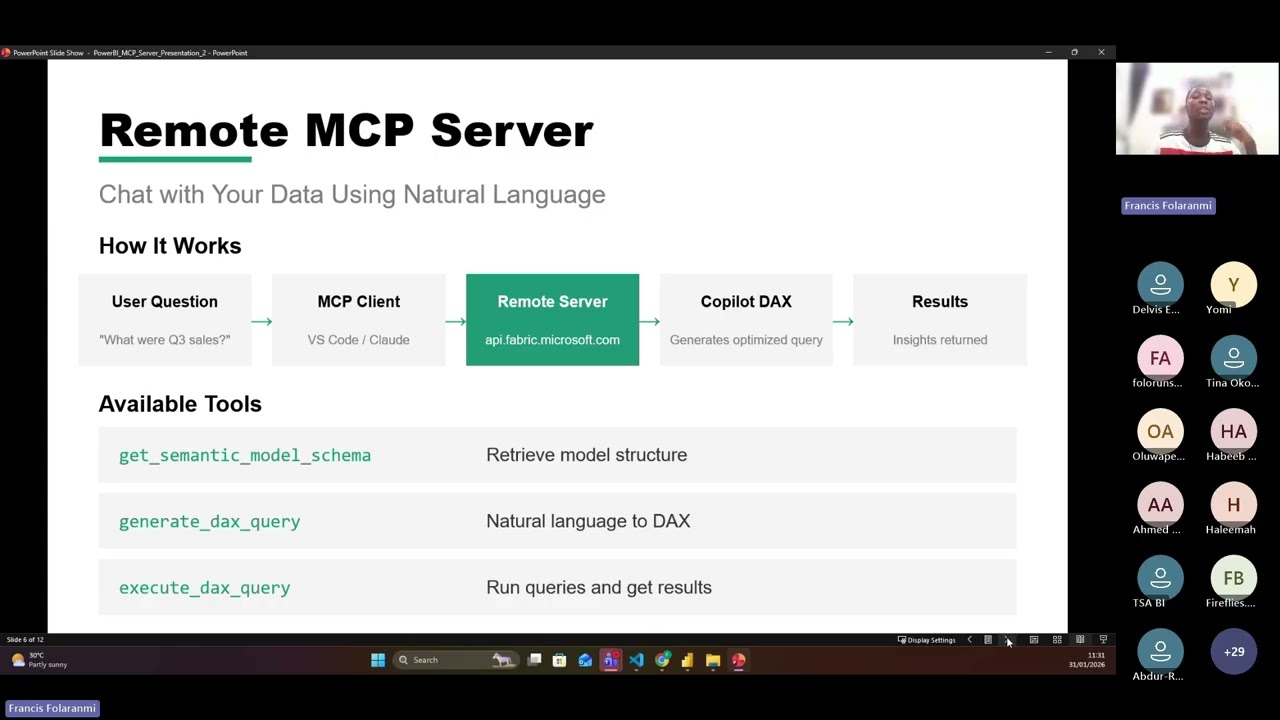
Task: Select the Haleemah participant avatar
Action: (x=1233, y=505)
